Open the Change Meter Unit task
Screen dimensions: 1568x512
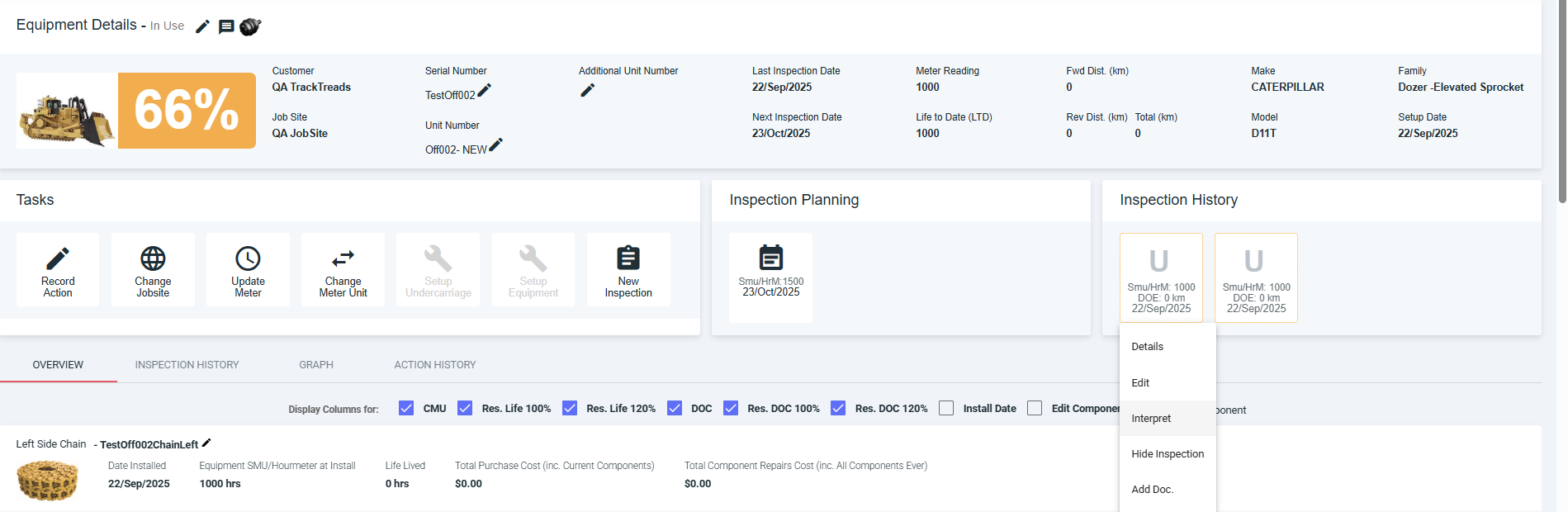pyautogui.click(x=343, y=270)
